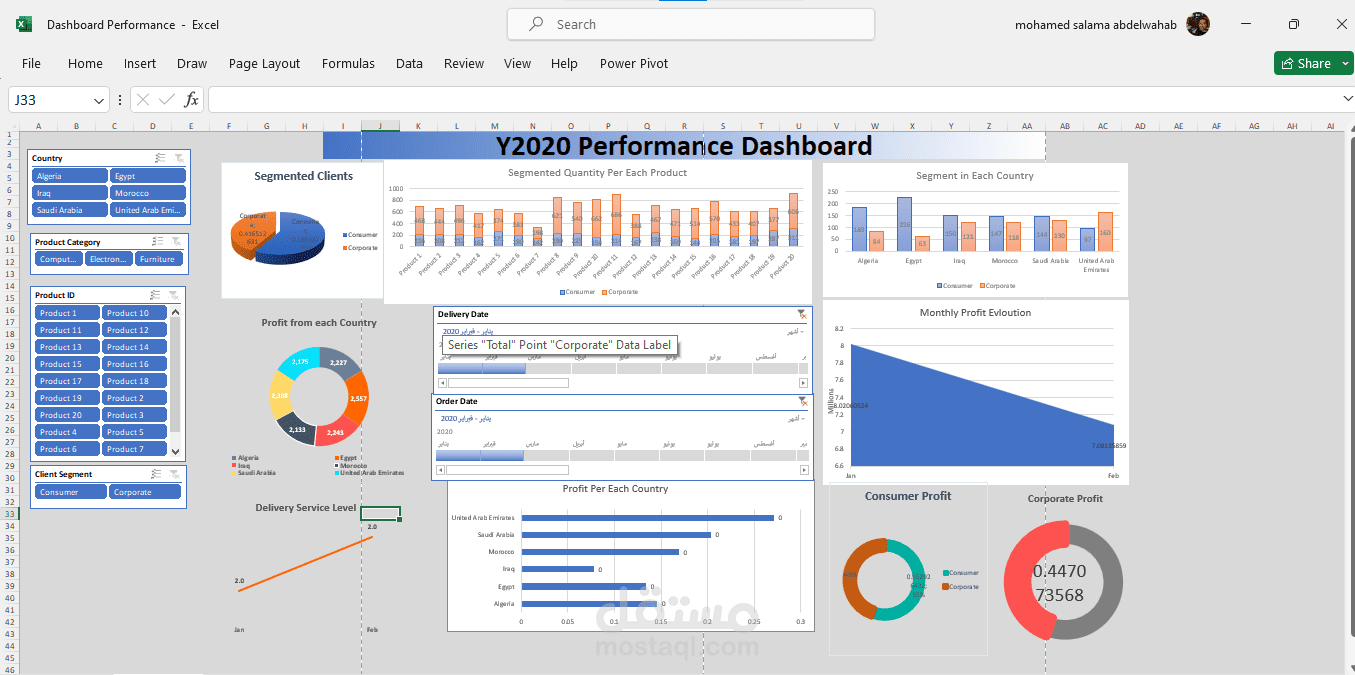Switch to the Formulas tab
The width and height of the screenshot is (1355, 675).
pyautogui.click(x=348, y=64)
